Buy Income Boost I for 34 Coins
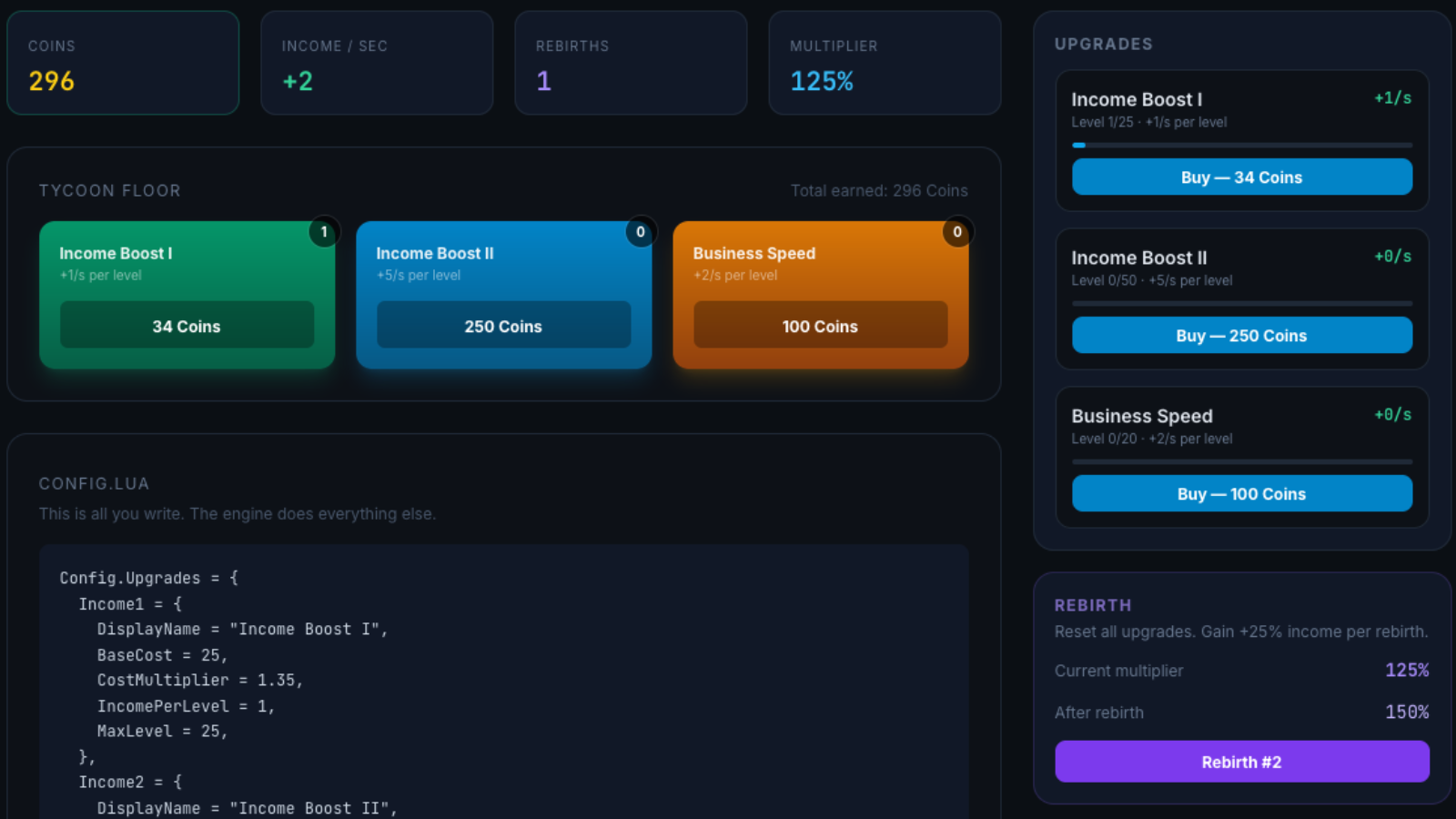Image resolution: width=1456 pixels, height=819 pixels. [x=1242, y=177]
